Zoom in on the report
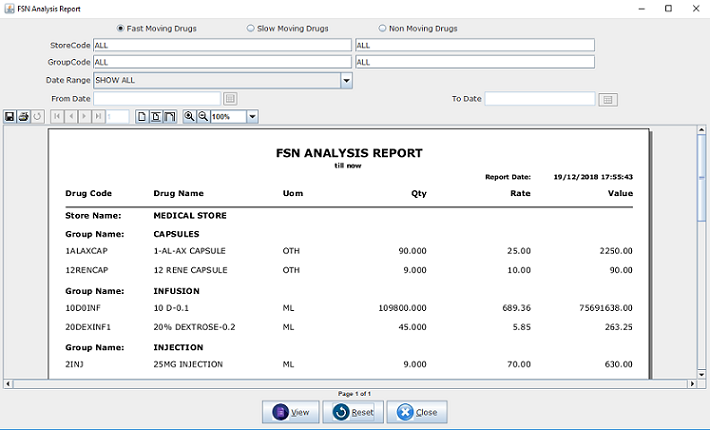The width and height of the screenshot is (710, 430). pos(189,117)
